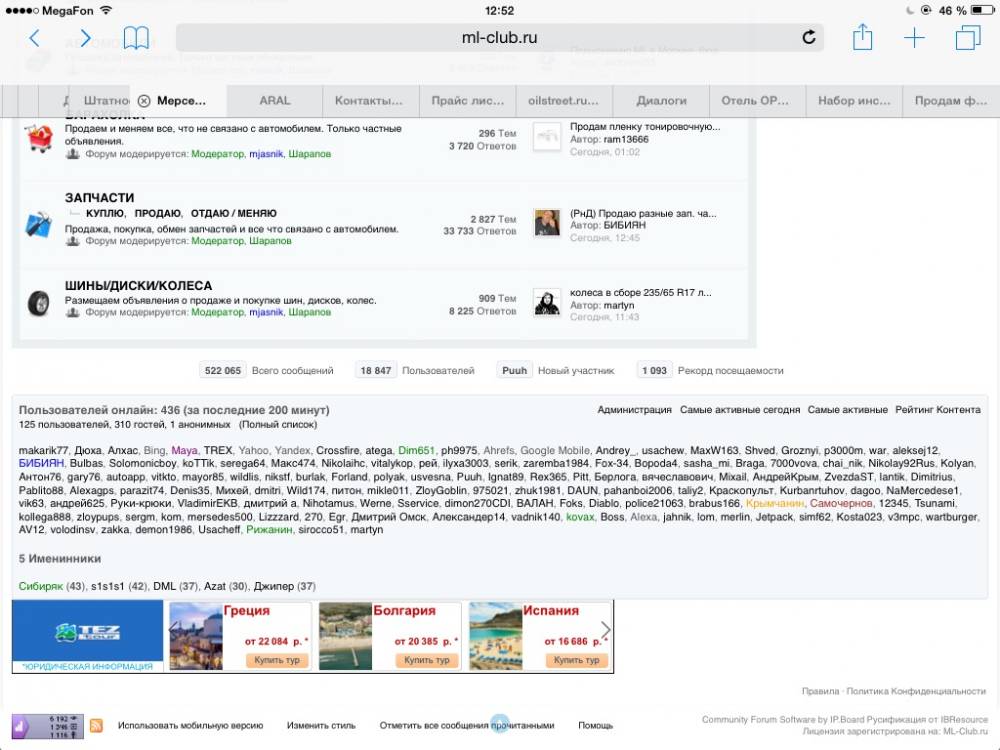Screen dimensions: 1000x750
Task: Click the RSS feed icon in footer
Action: click(96, 725)
